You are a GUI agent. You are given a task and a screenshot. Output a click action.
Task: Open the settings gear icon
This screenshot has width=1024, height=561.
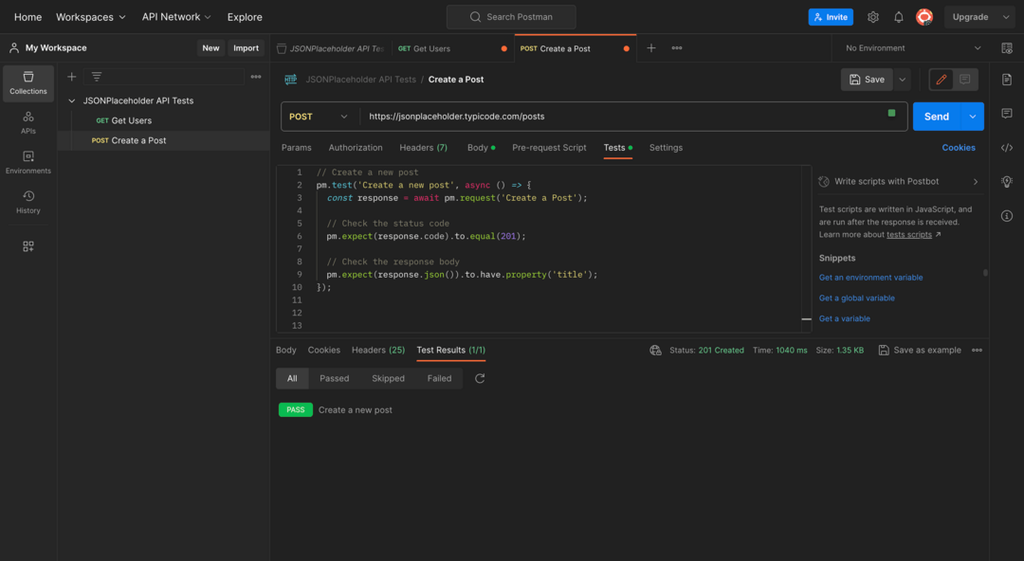coord(873,17)
